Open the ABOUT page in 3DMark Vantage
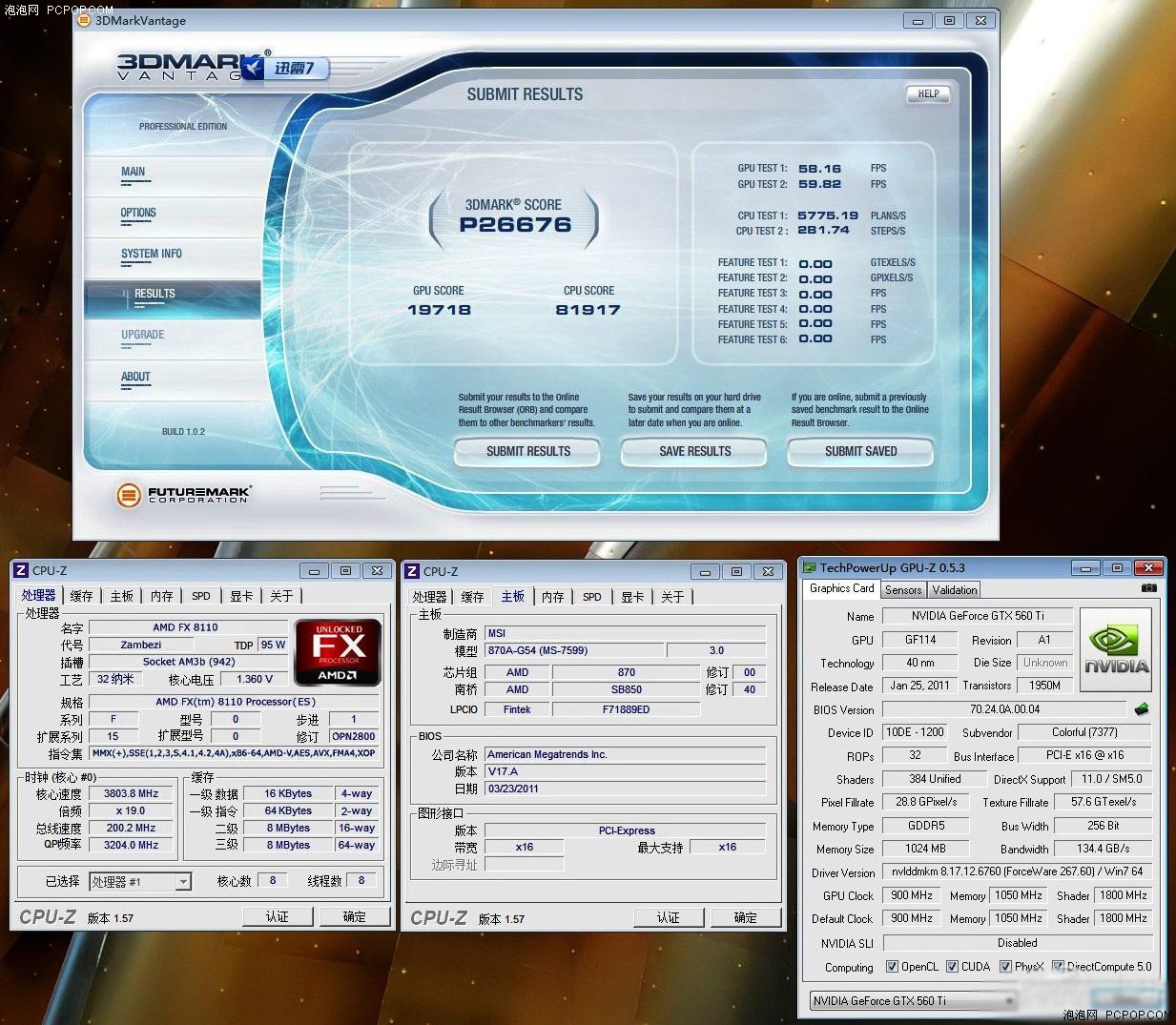 [x=135, y=378]
